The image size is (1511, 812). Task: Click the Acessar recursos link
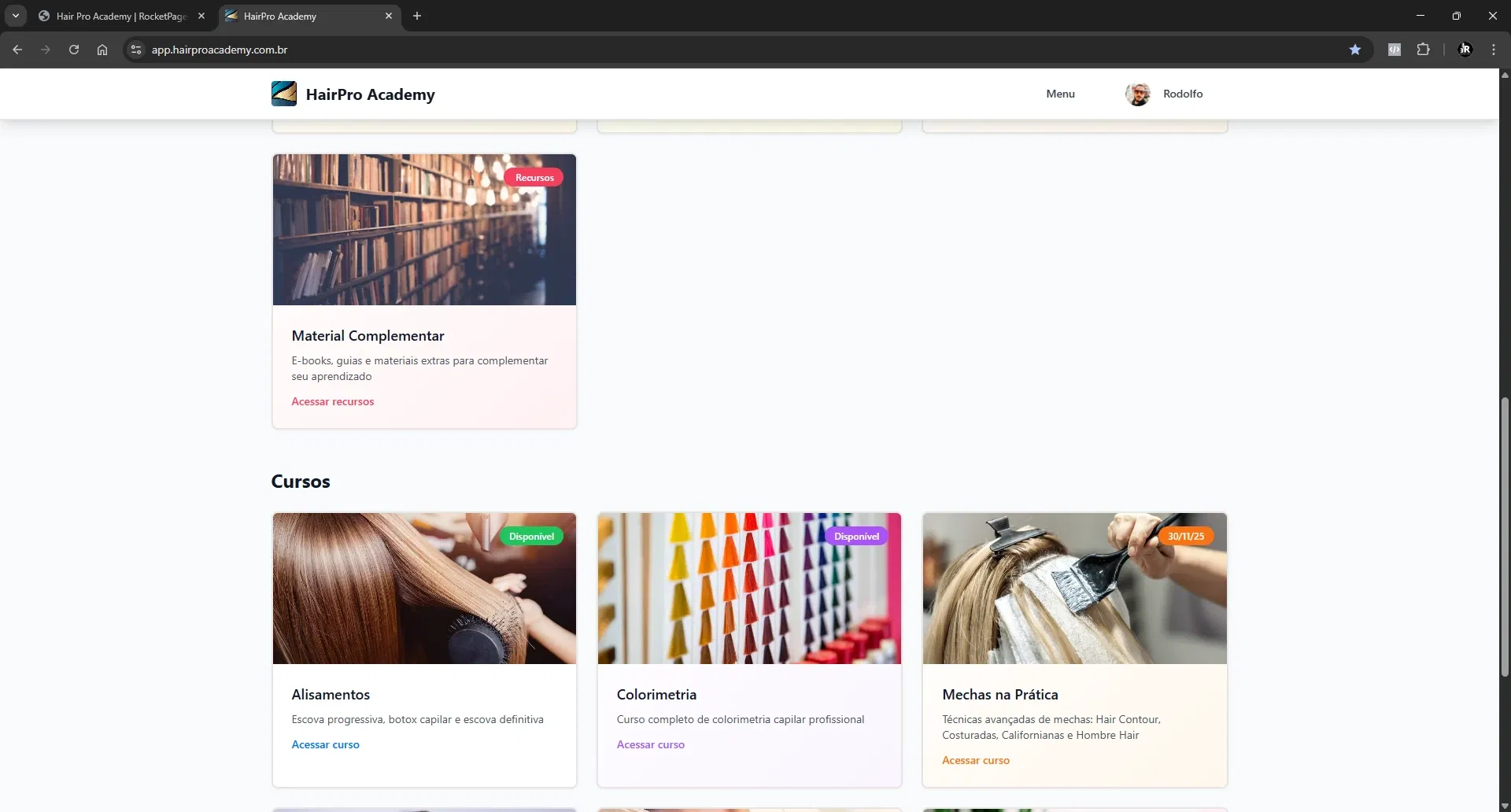tap(332, 401)
